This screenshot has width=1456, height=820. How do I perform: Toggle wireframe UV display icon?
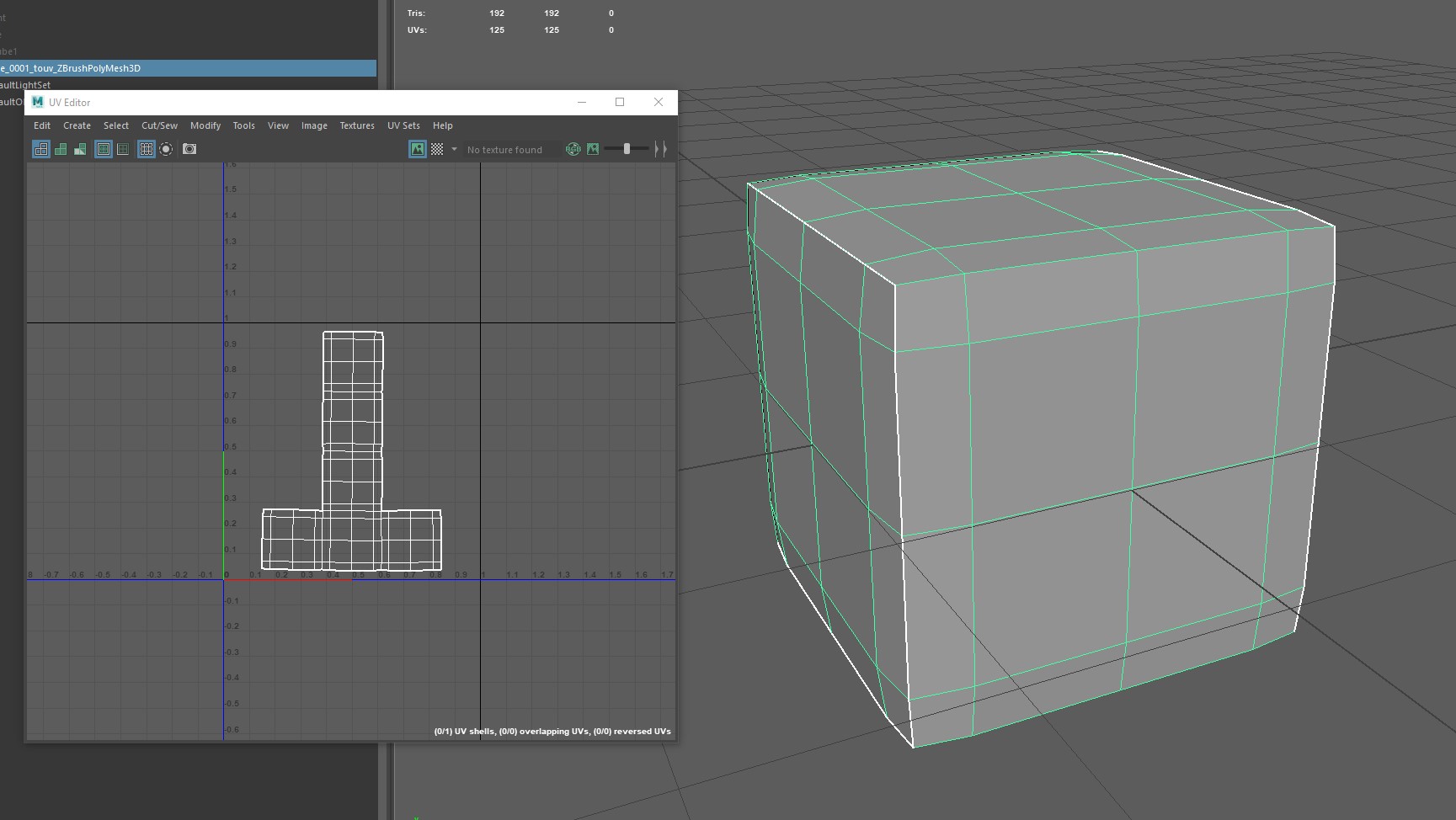(40, 149)
